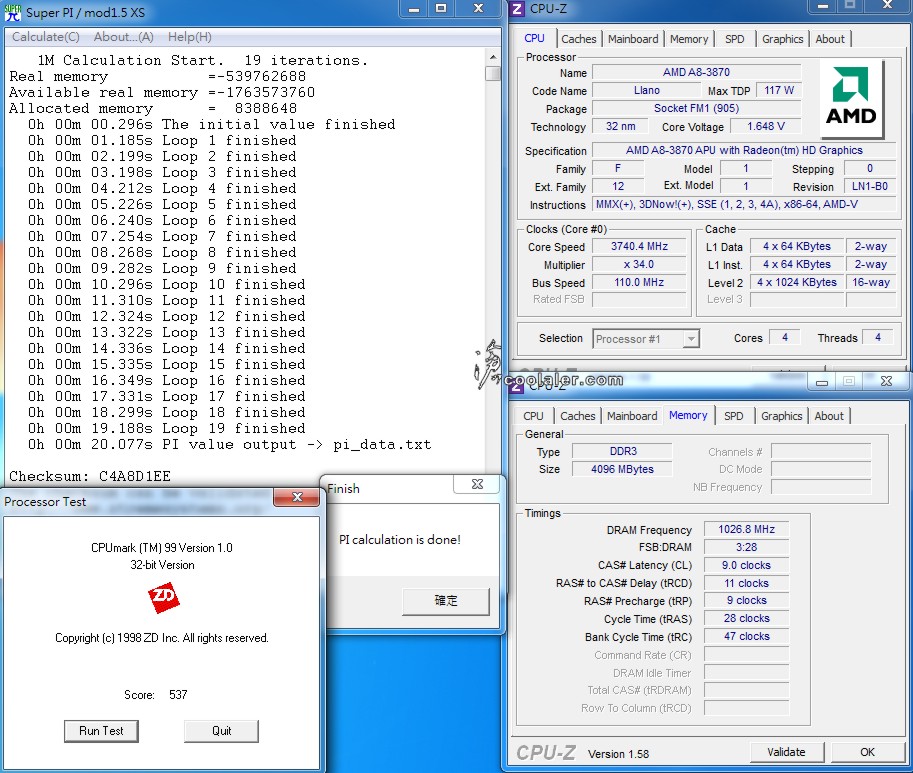Select Mainboard tab in lower CPU-Z window
913x773 pixels.
coord(632,416)
